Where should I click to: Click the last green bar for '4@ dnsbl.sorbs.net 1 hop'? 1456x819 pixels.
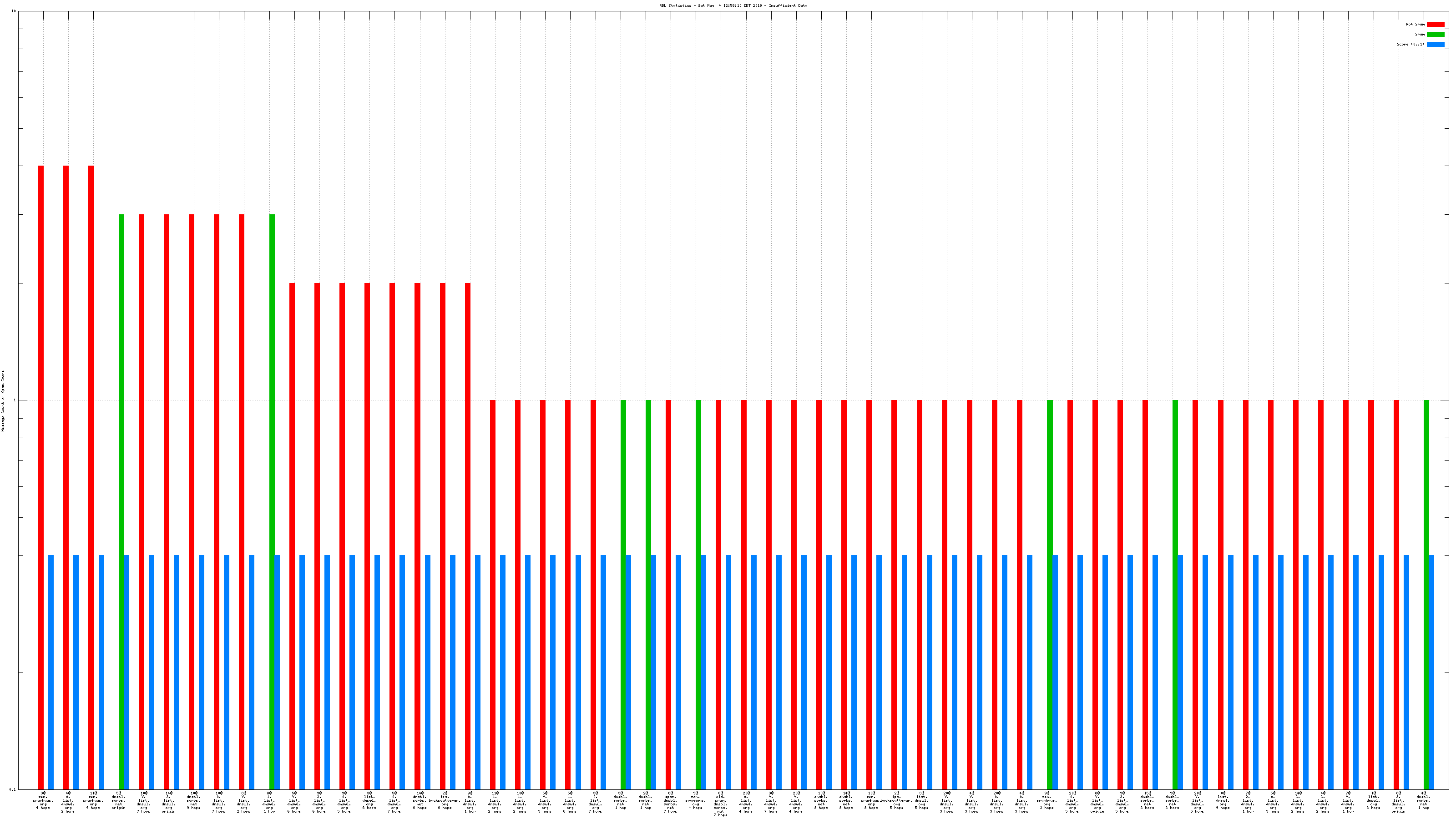(x=1426, y=593)
